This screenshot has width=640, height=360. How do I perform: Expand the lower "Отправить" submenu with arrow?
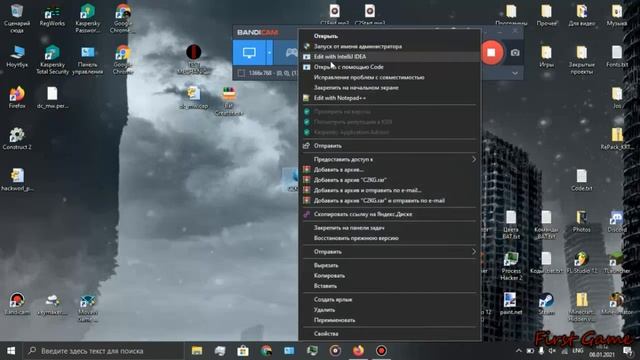pos(389,252)
